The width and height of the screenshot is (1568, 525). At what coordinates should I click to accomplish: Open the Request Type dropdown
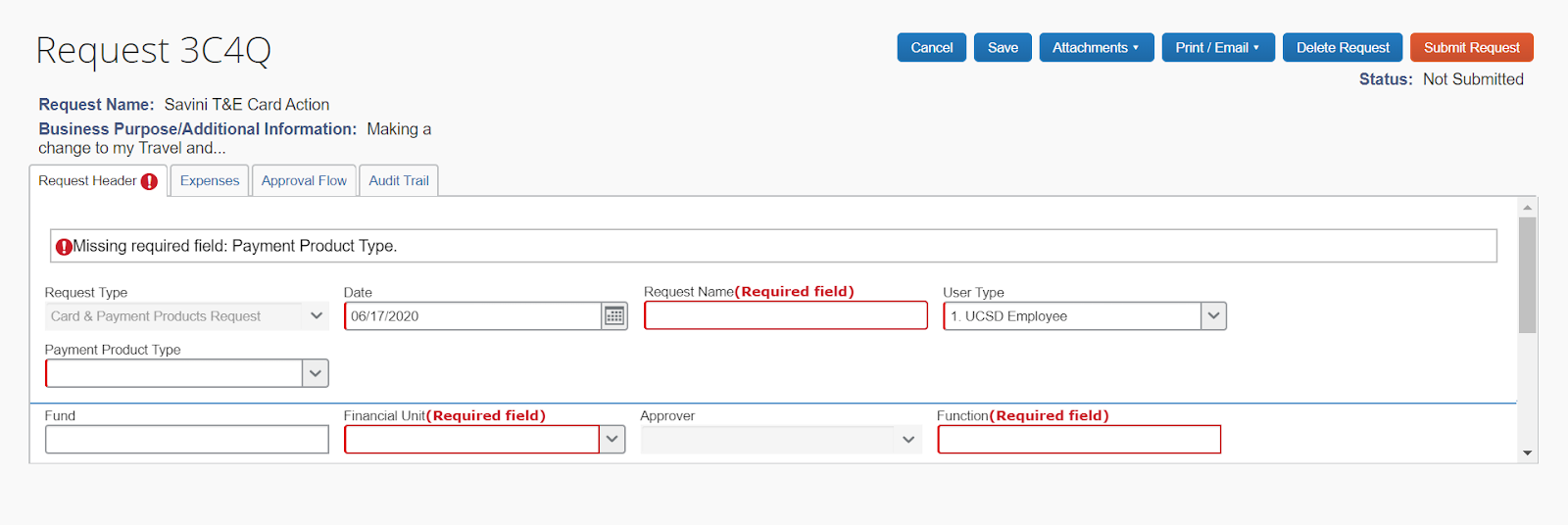316,315
